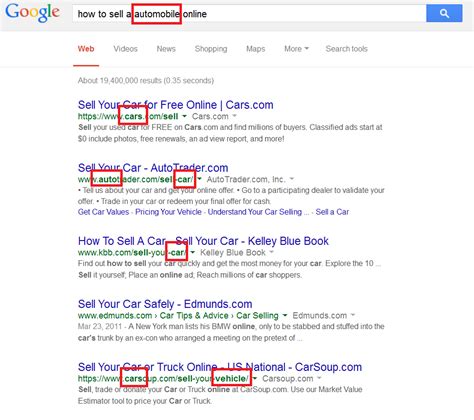Open gray arrow after AutoTrader.com, Inc.
This screenshot has width=474, height=420.
292,179
